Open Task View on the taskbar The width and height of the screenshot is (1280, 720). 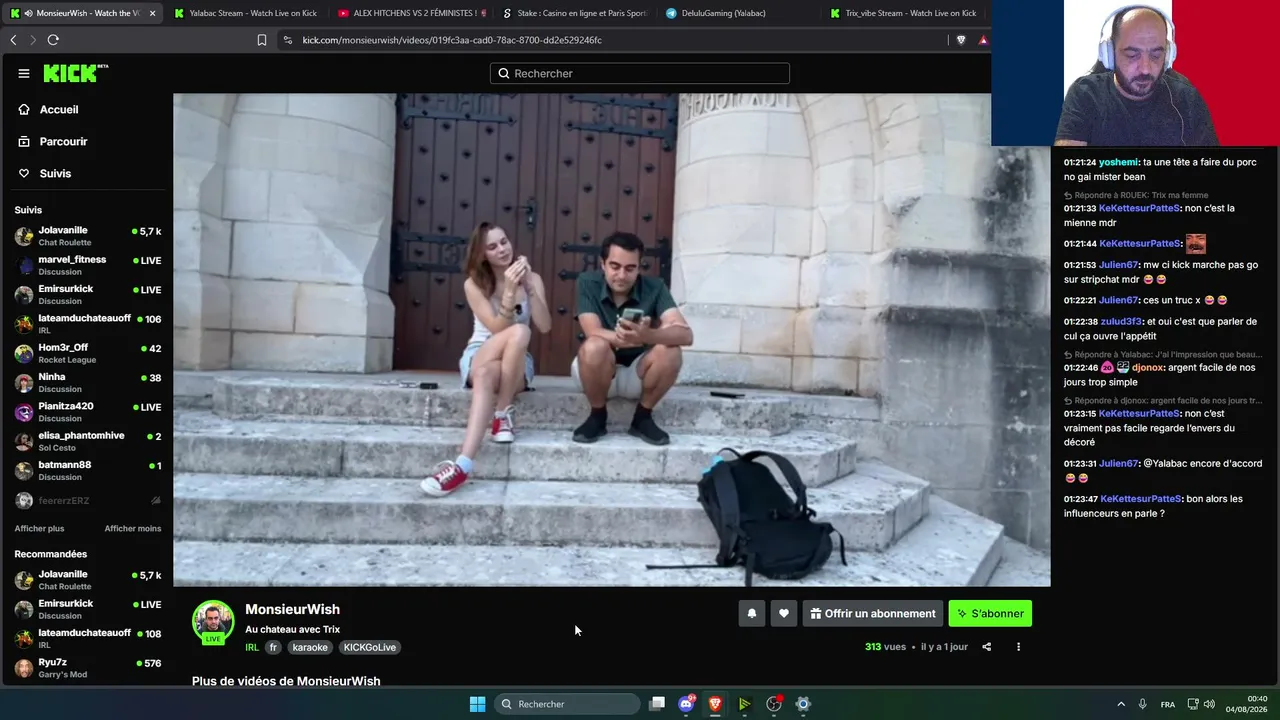657,704
